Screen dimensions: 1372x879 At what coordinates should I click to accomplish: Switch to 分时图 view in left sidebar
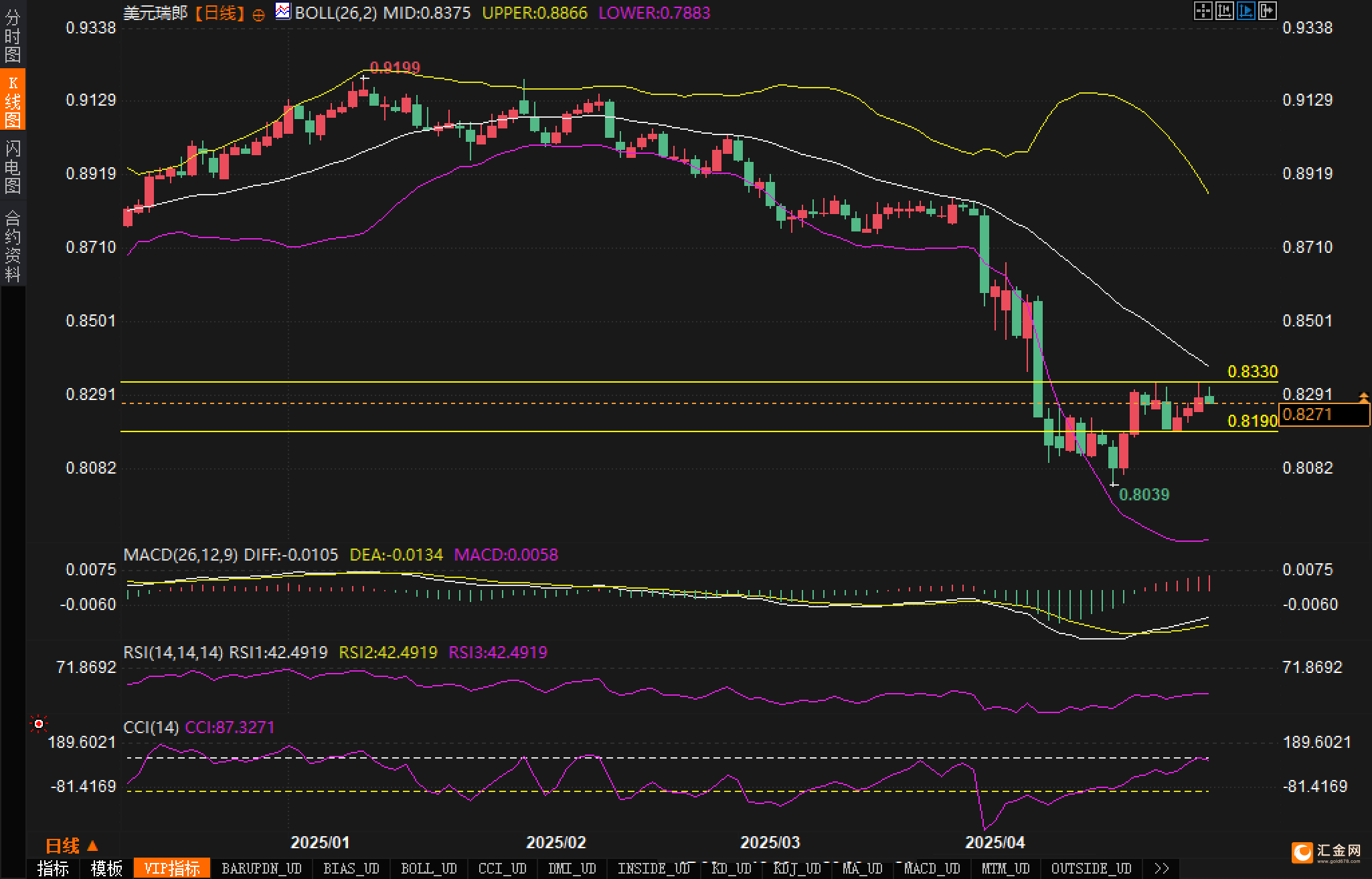(x=13, y=35)
